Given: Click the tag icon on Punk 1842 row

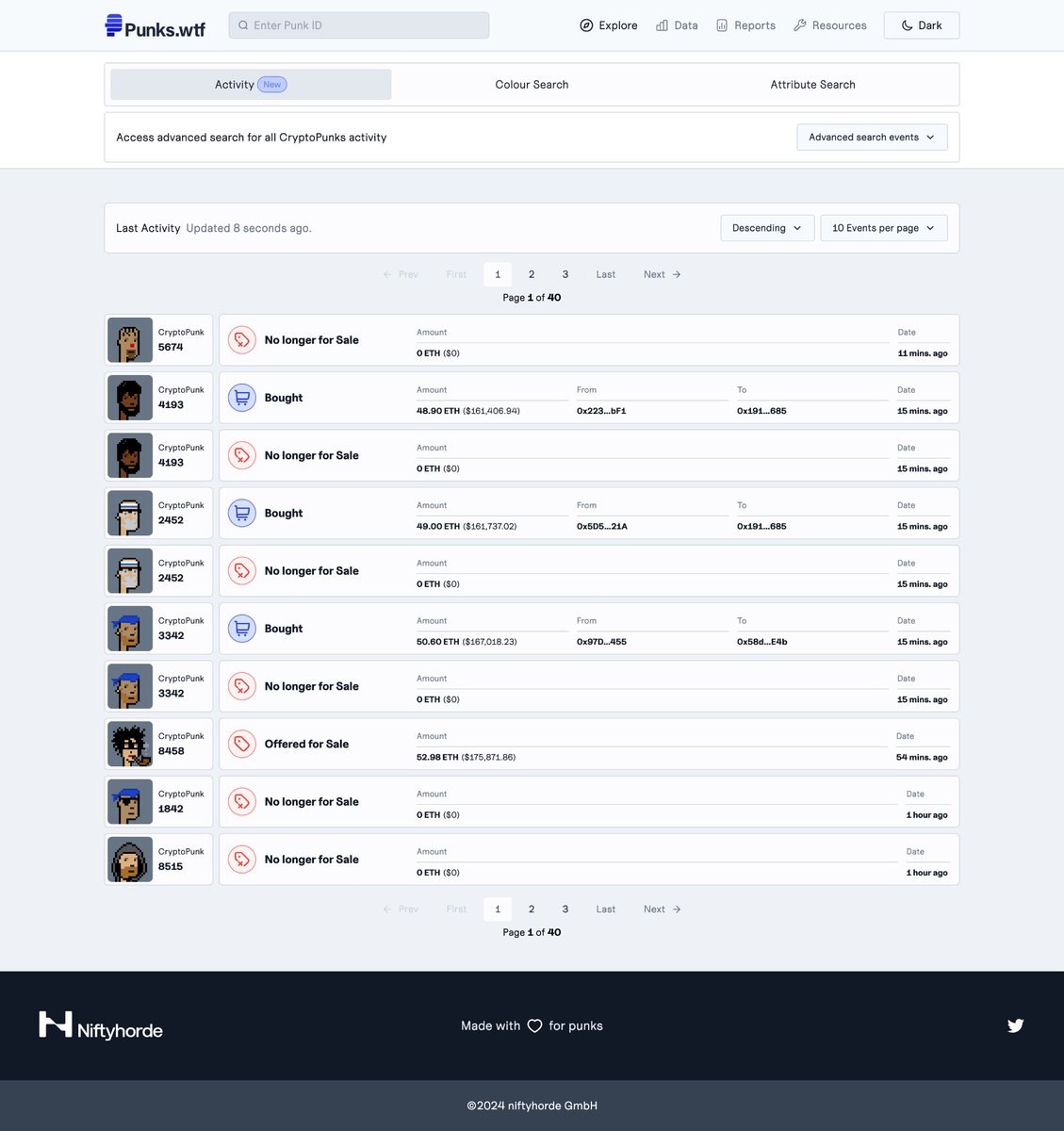Looking at the screenshot, I should 242,802.
